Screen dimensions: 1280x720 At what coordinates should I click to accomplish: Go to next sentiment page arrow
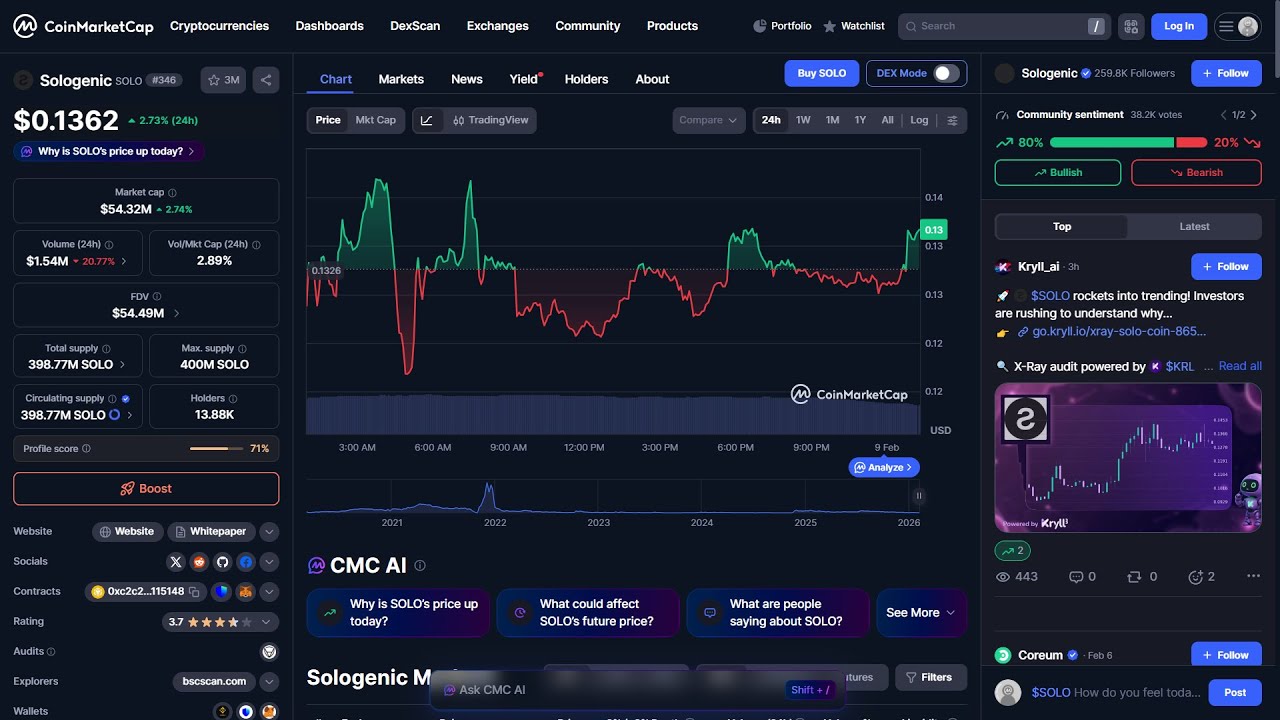pos(1254,115)
